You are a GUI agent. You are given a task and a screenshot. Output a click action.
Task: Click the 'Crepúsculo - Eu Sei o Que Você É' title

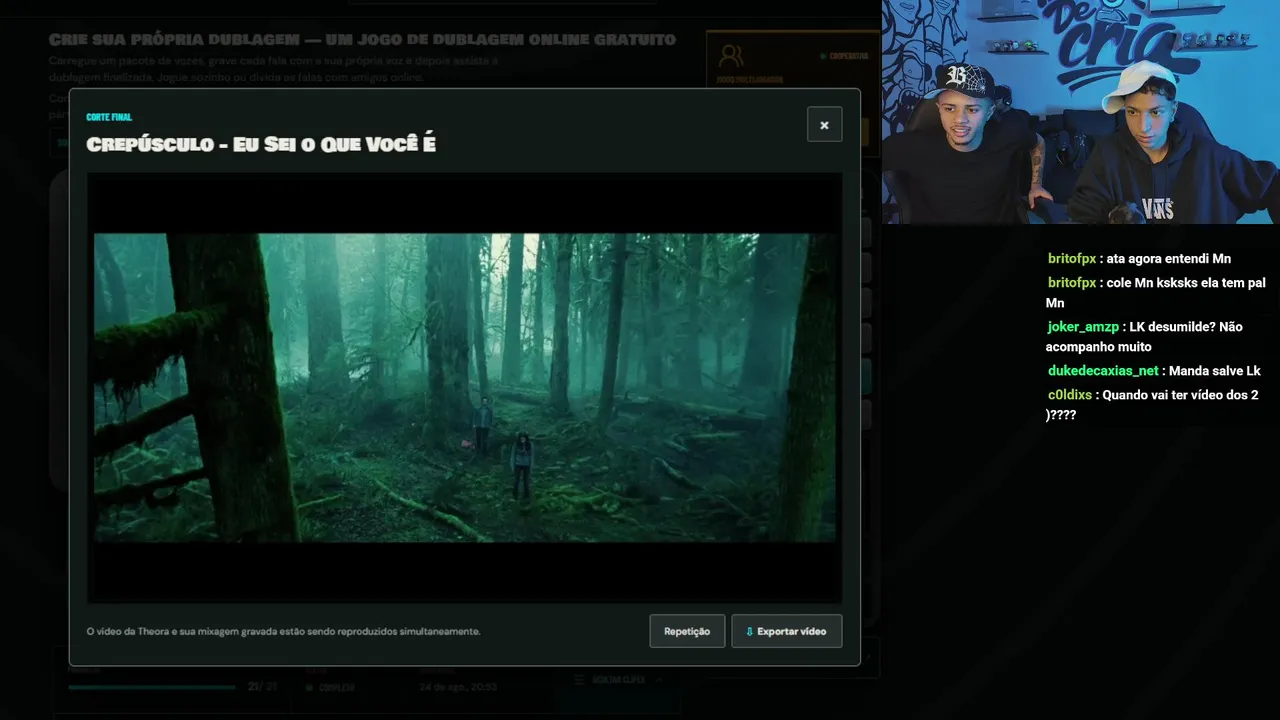tap(261, 144)
